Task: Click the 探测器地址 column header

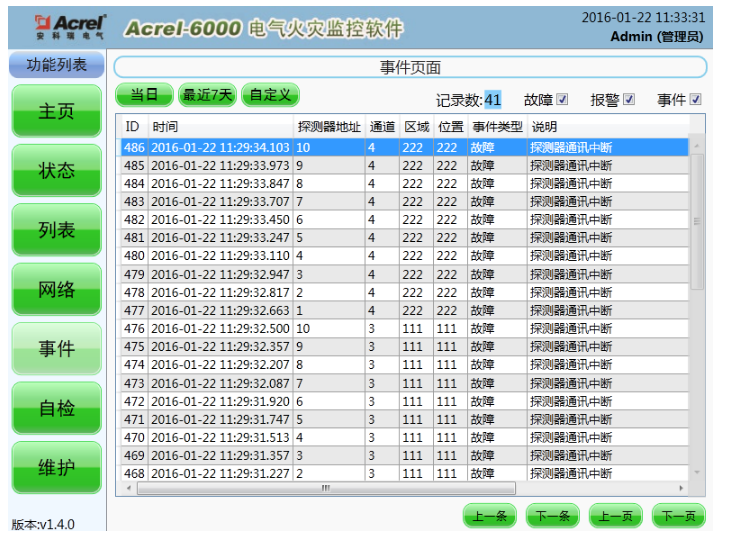Action: (x=329, y=126)
